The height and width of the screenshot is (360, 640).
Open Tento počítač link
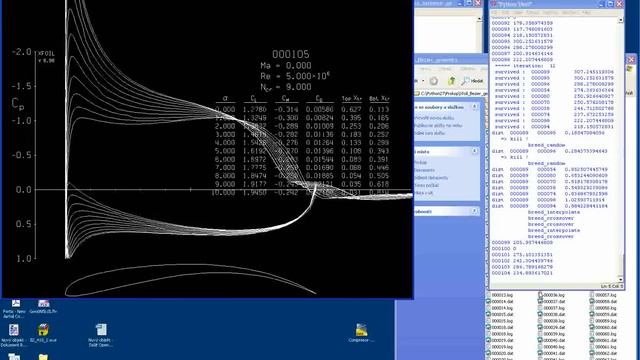426,185
